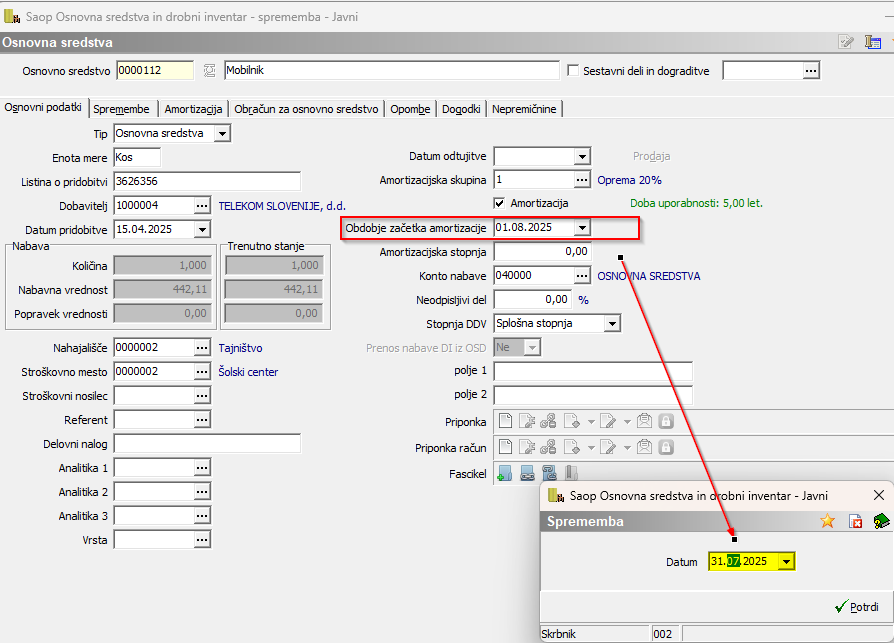Click into the Listina o pridobitvi field
The height and width of the screenshot is (643, 894).
[206, 181]
